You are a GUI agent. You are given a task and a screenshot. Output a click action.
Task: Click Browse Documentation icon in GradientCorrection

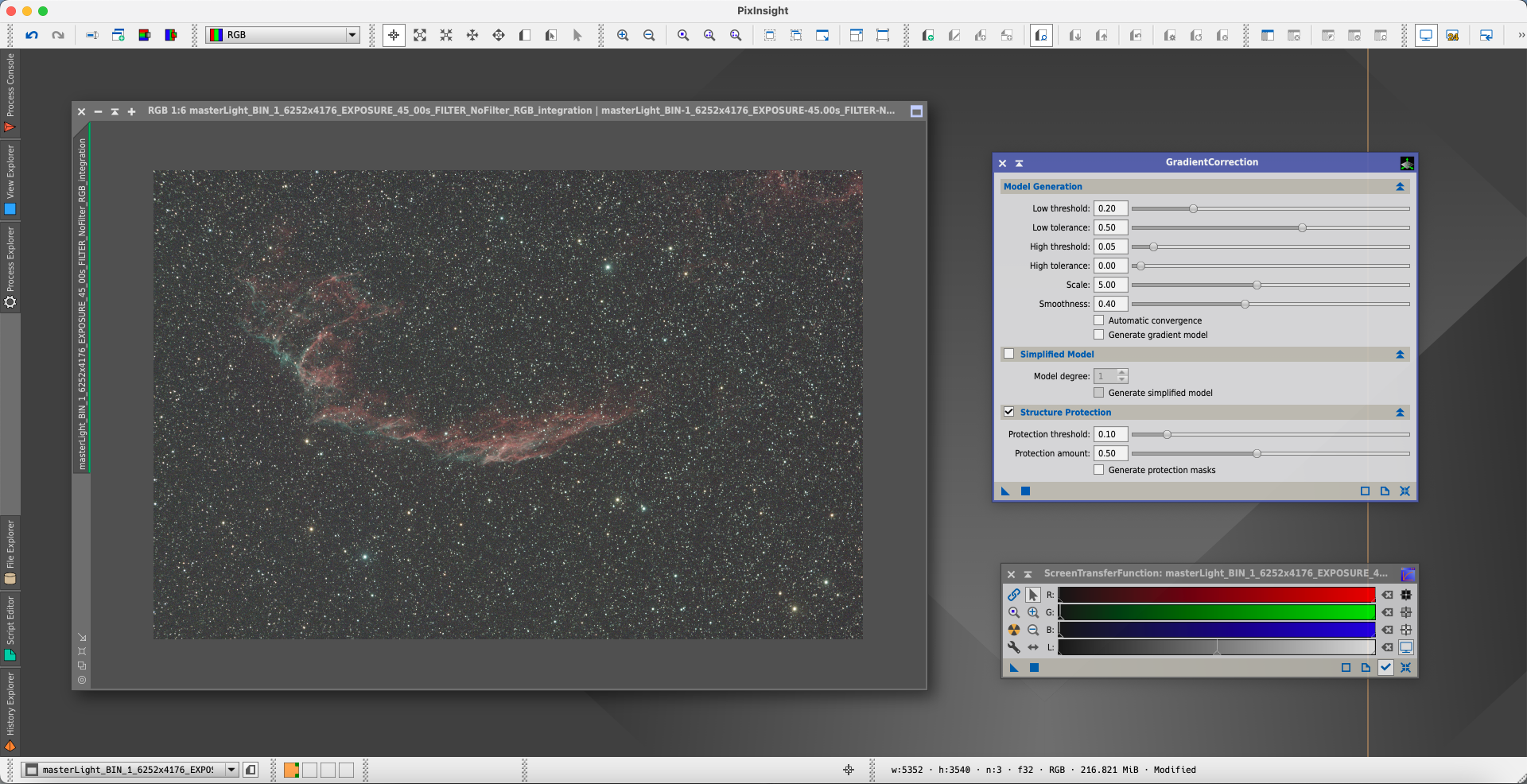(1385, 491)
